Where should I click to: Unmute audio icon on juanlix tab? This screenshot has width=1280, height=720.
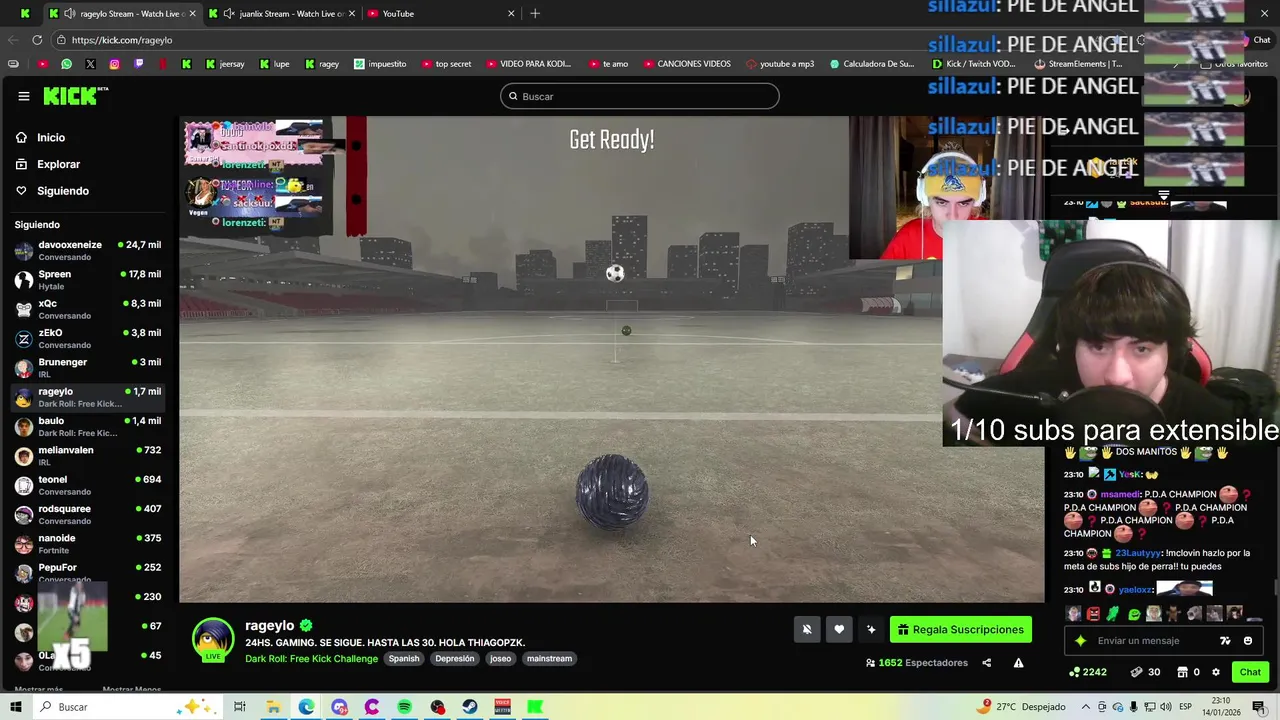point(230,13)
